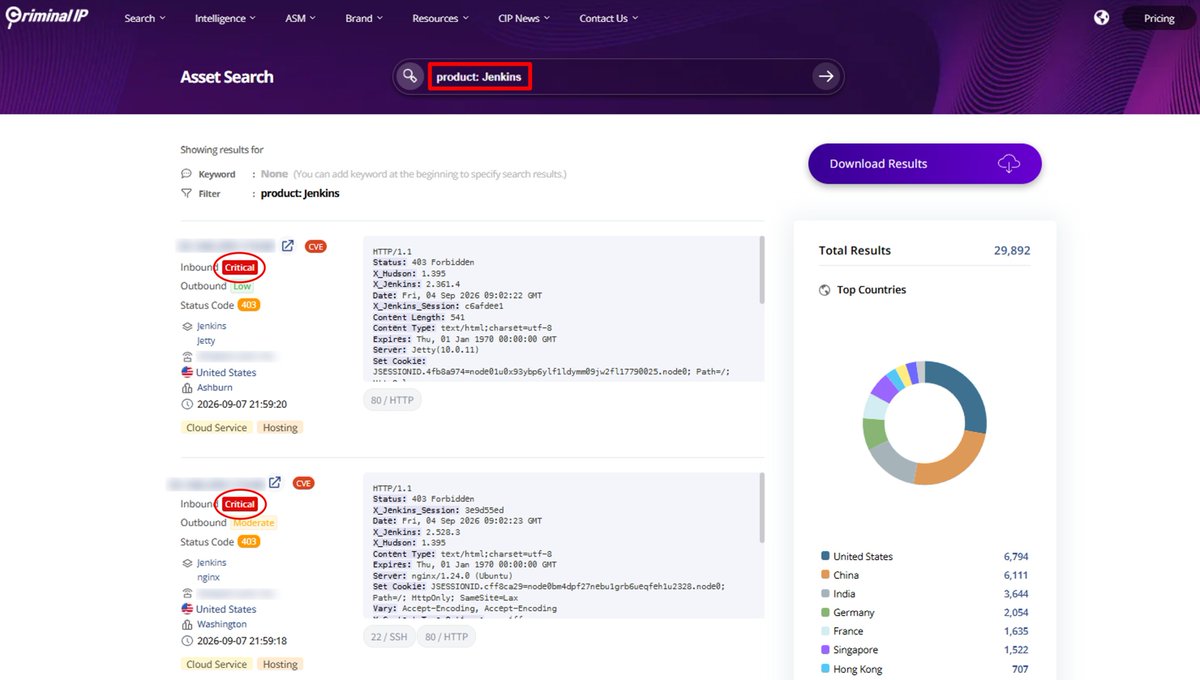Click the United States link in Washington result

pyautogui.click(x=226, y=609)
